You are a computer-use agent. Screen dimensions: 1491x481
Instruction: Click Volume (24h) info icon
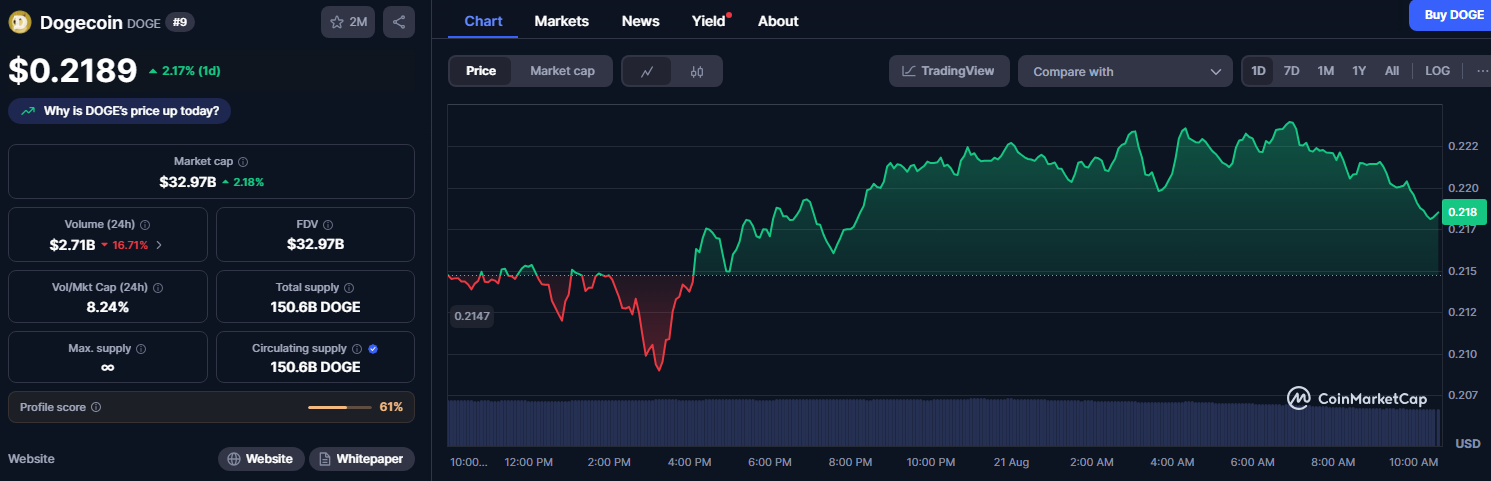tap(145, 225)
